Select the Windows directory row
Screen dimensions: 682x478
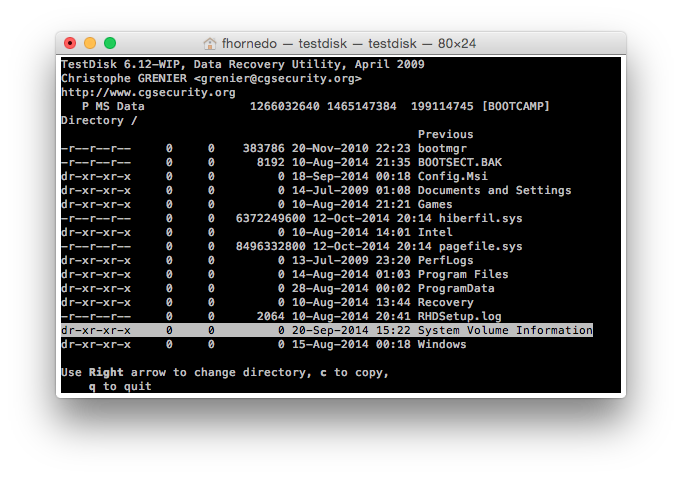click(264, 344)
